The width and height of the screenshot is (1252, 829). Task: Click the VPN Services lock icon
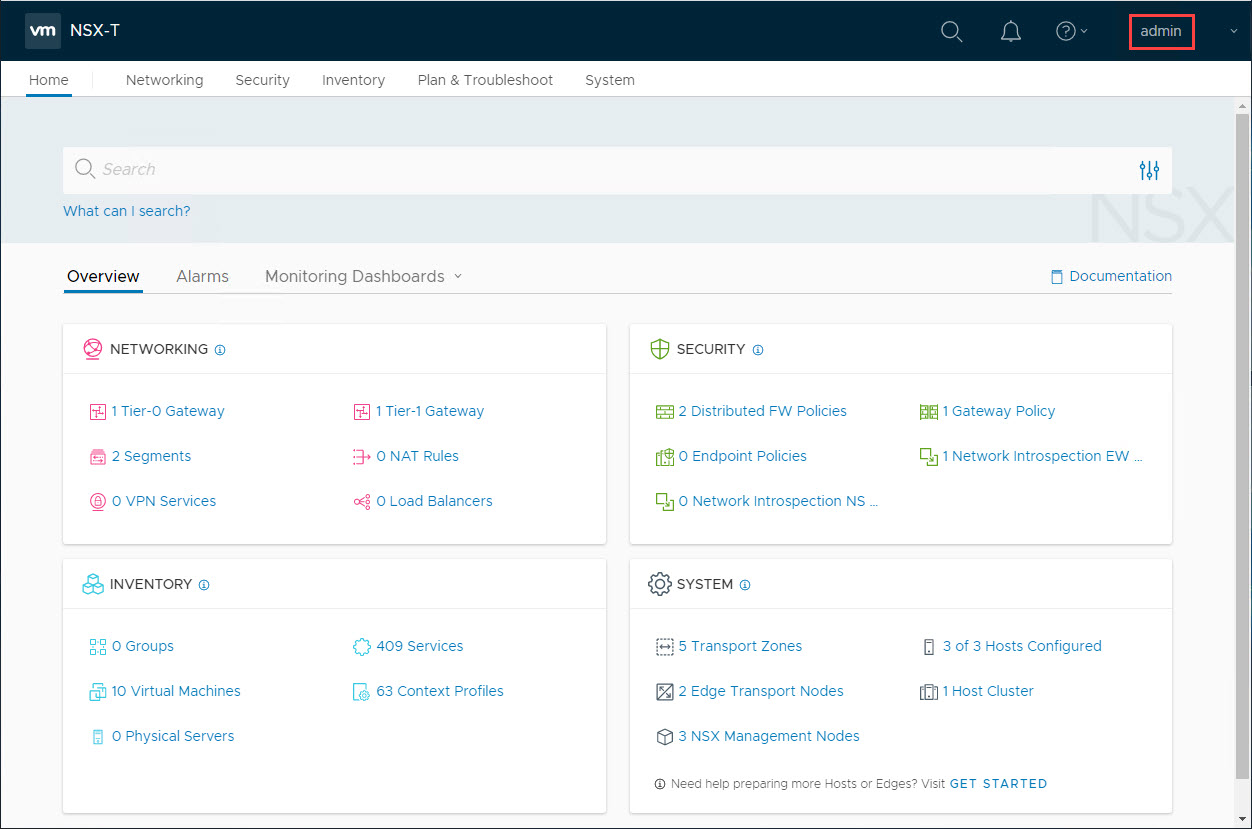click(x=97, y=502)
